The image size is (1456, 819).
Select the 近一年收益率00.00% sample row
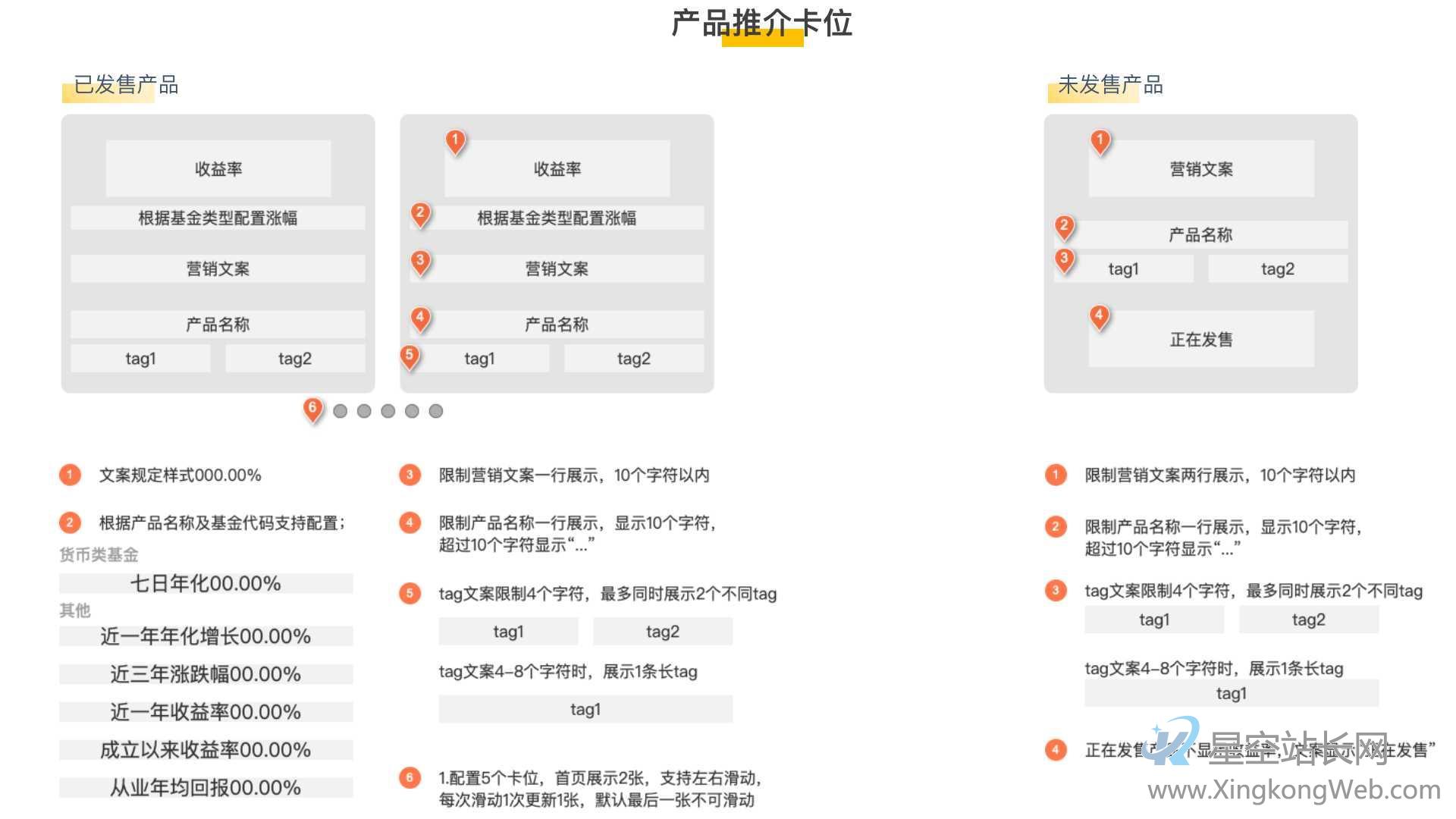(x=206, y=712)
